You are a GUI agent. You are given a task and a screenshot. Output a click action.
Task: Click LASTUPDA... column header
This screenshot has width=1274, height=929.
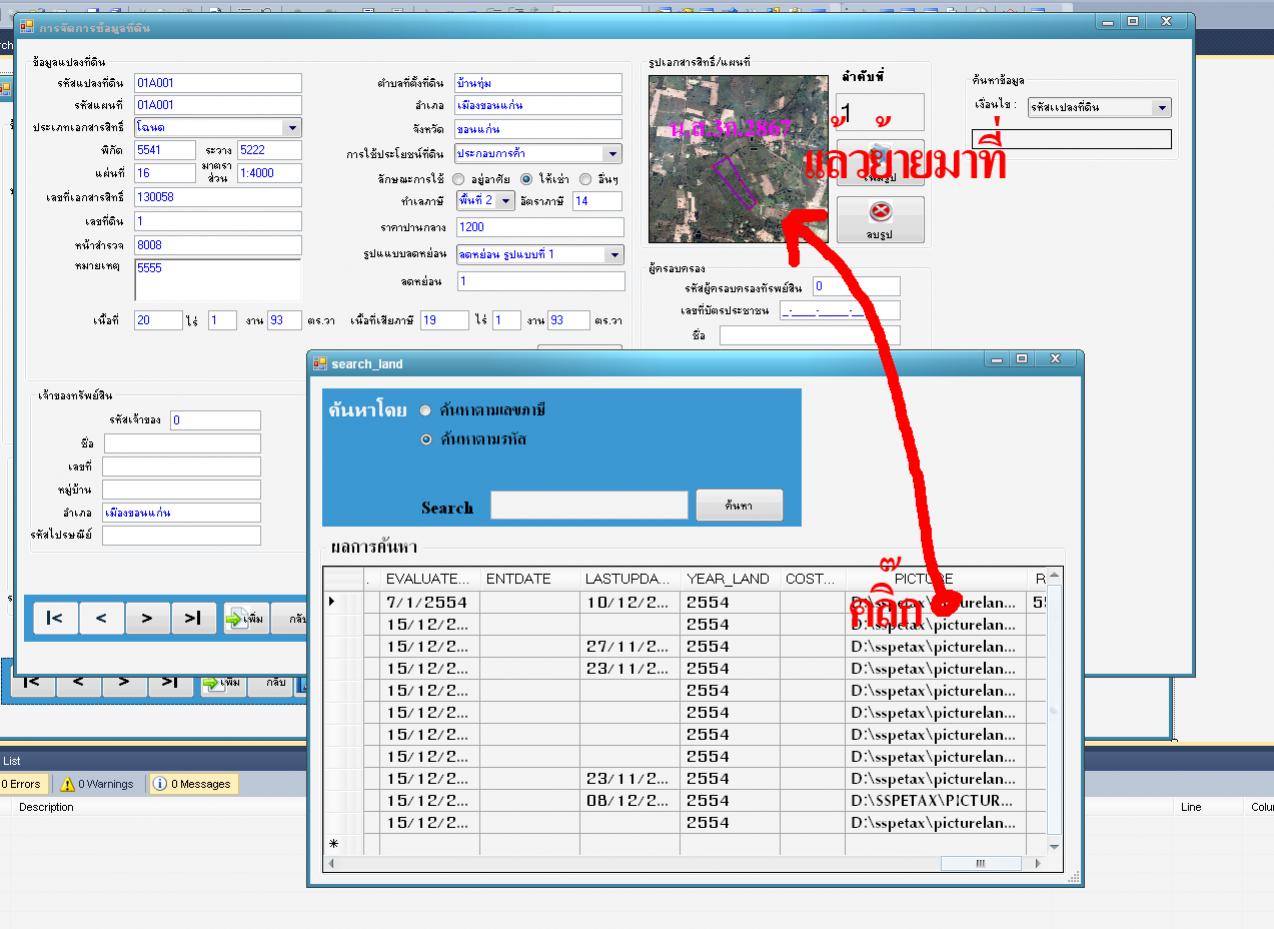coord(629,579)
